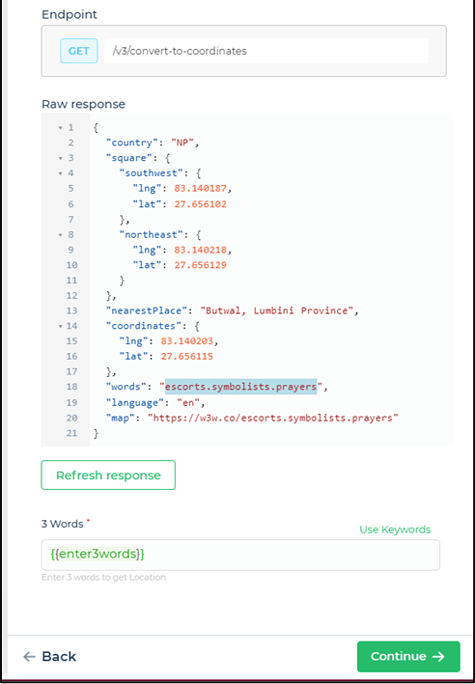Click the Use Keywords link
This screenshot has height=684, width=475.
[395, 530]
